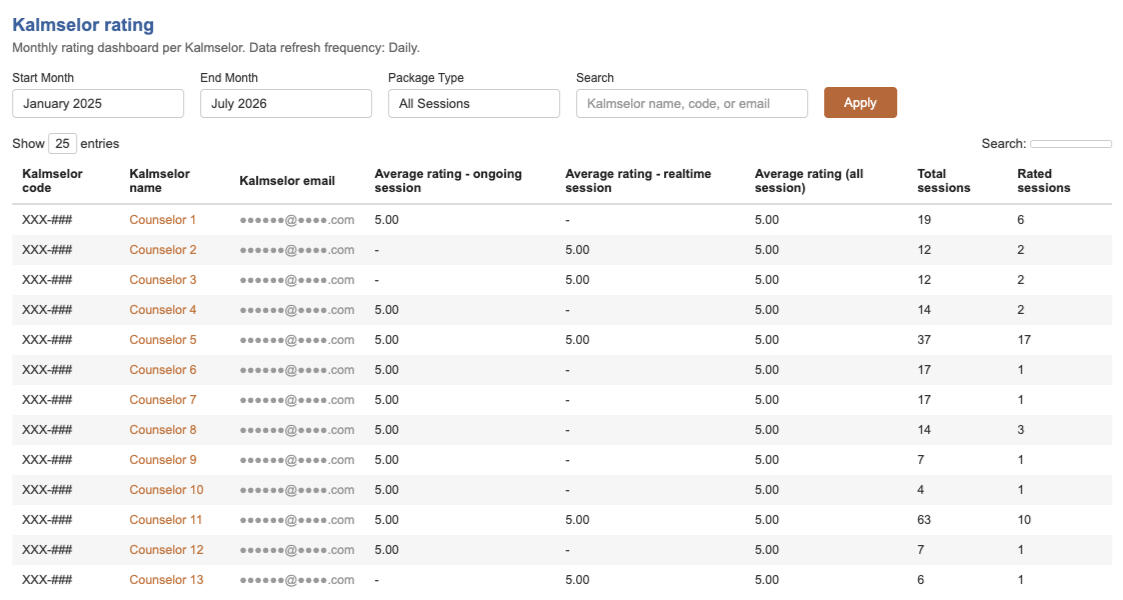Click rated sessions value 10 for Counselor 11
Screen dimensions: 1123x600
(1024, 521)
